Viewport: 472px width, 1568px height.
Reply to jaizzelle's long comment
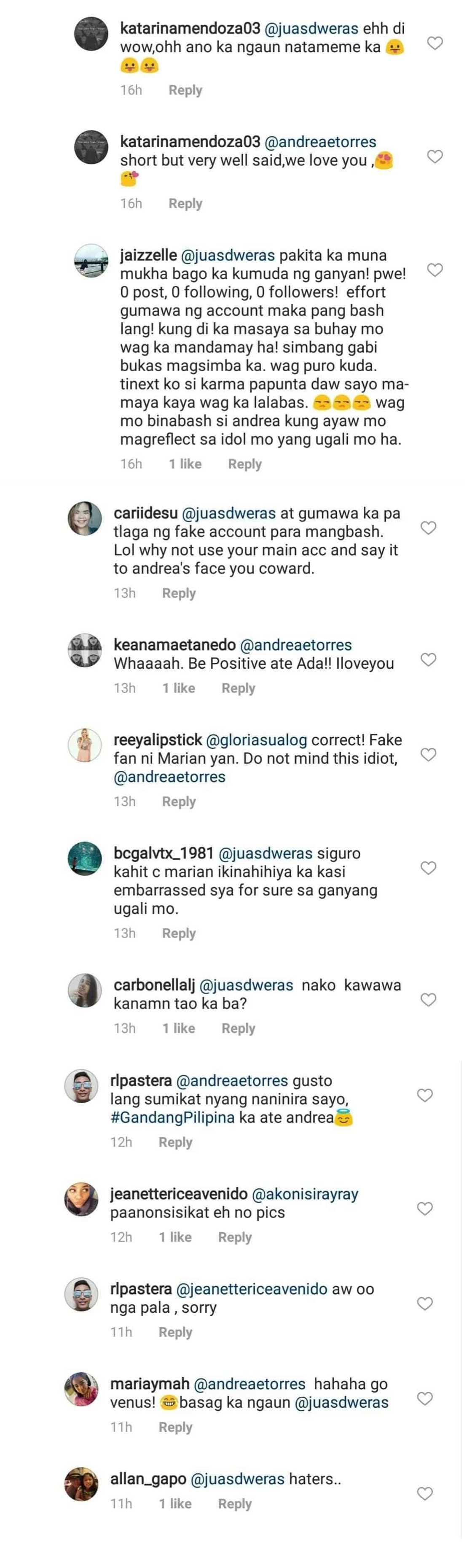pyautogui.click(x=244, y=464)
